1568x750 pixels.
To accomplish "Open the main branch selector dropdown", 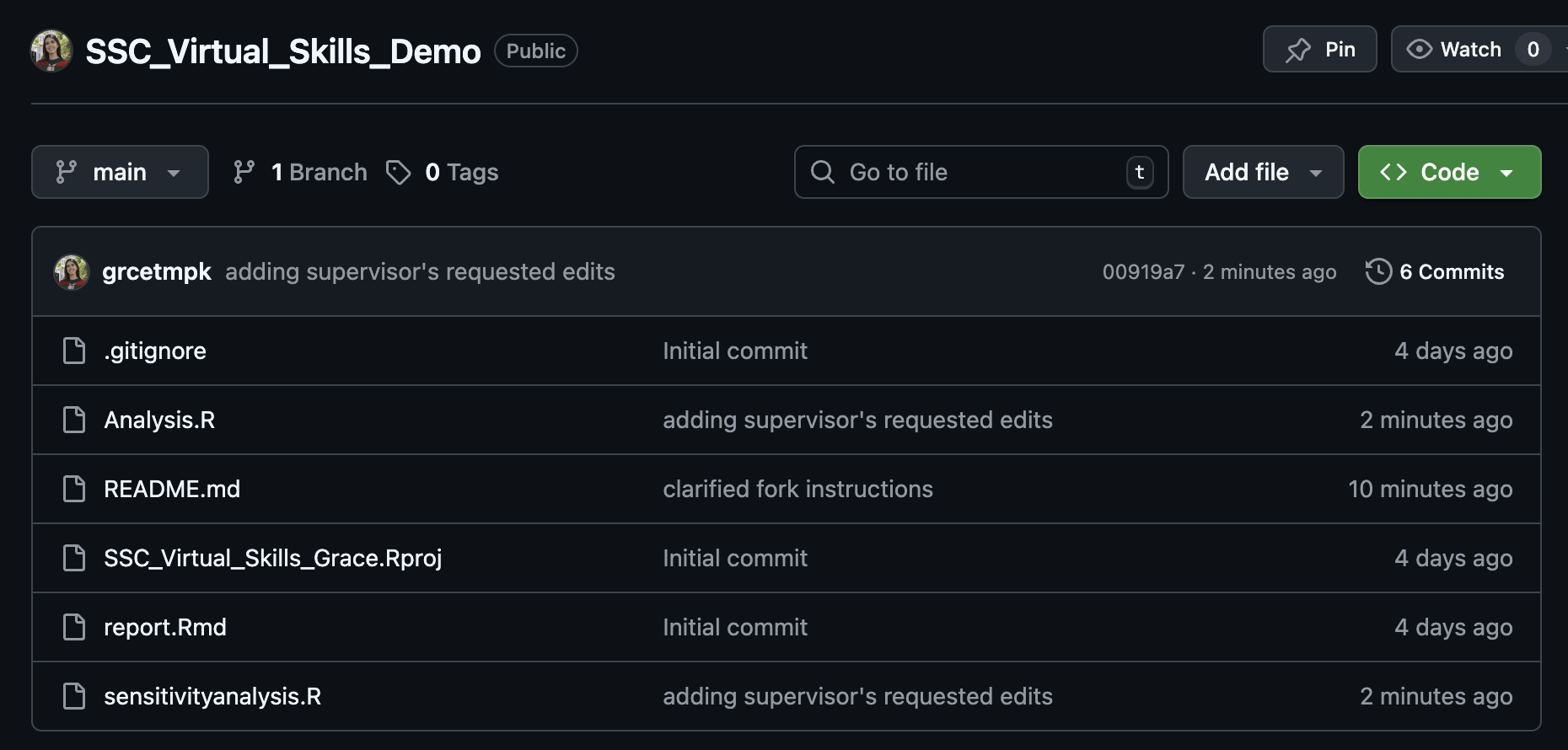I will (120, 172).
